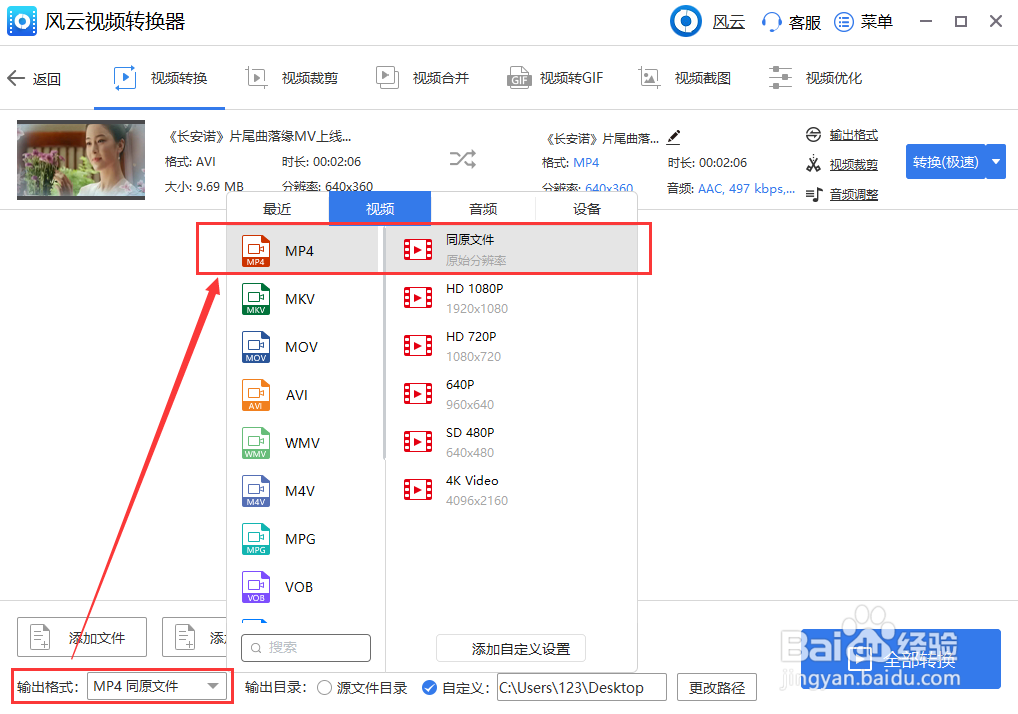
Task: Switch to the 视频转GIF tab
Action: click(x=555, y=77)
